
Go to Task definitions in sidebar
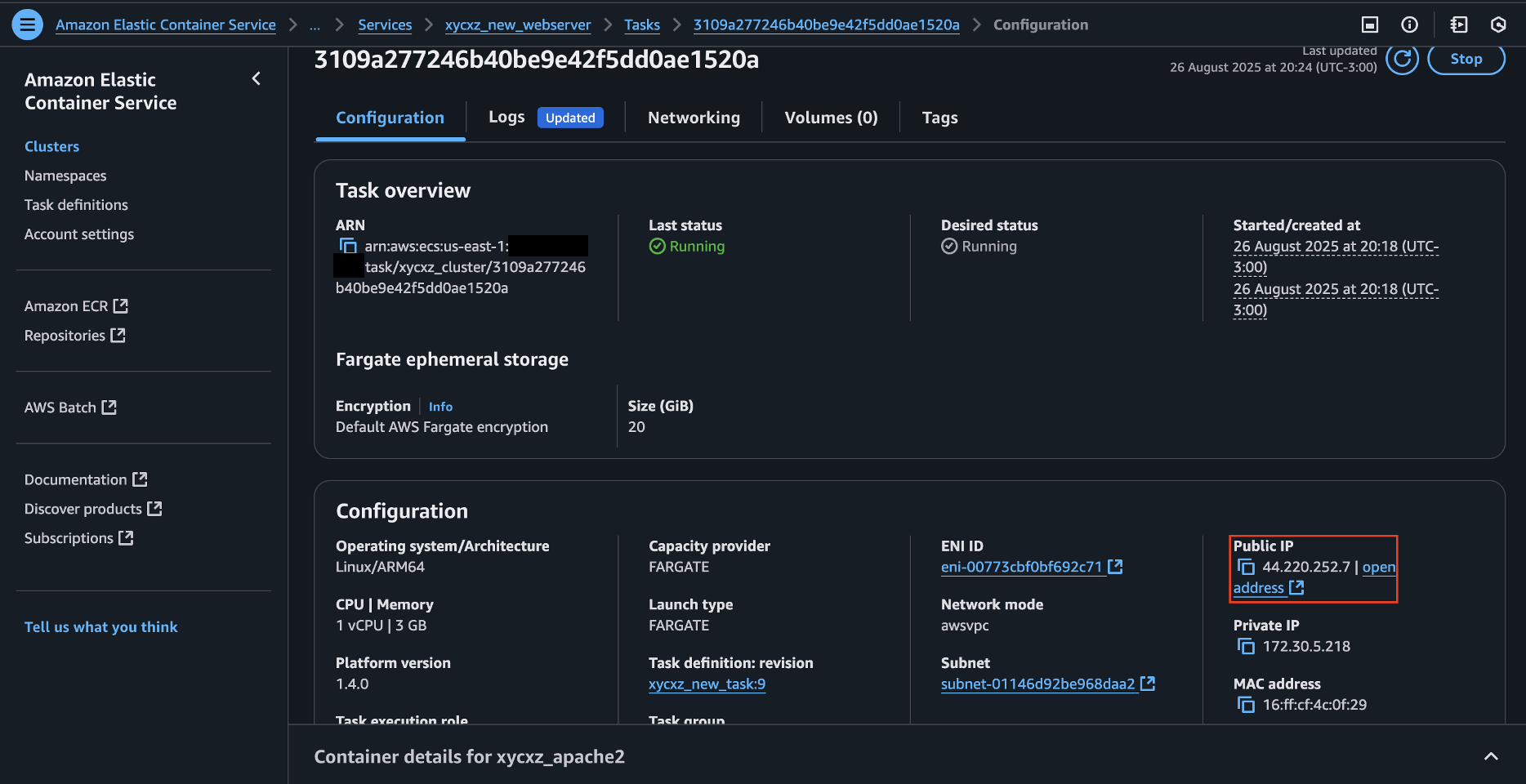76,205
